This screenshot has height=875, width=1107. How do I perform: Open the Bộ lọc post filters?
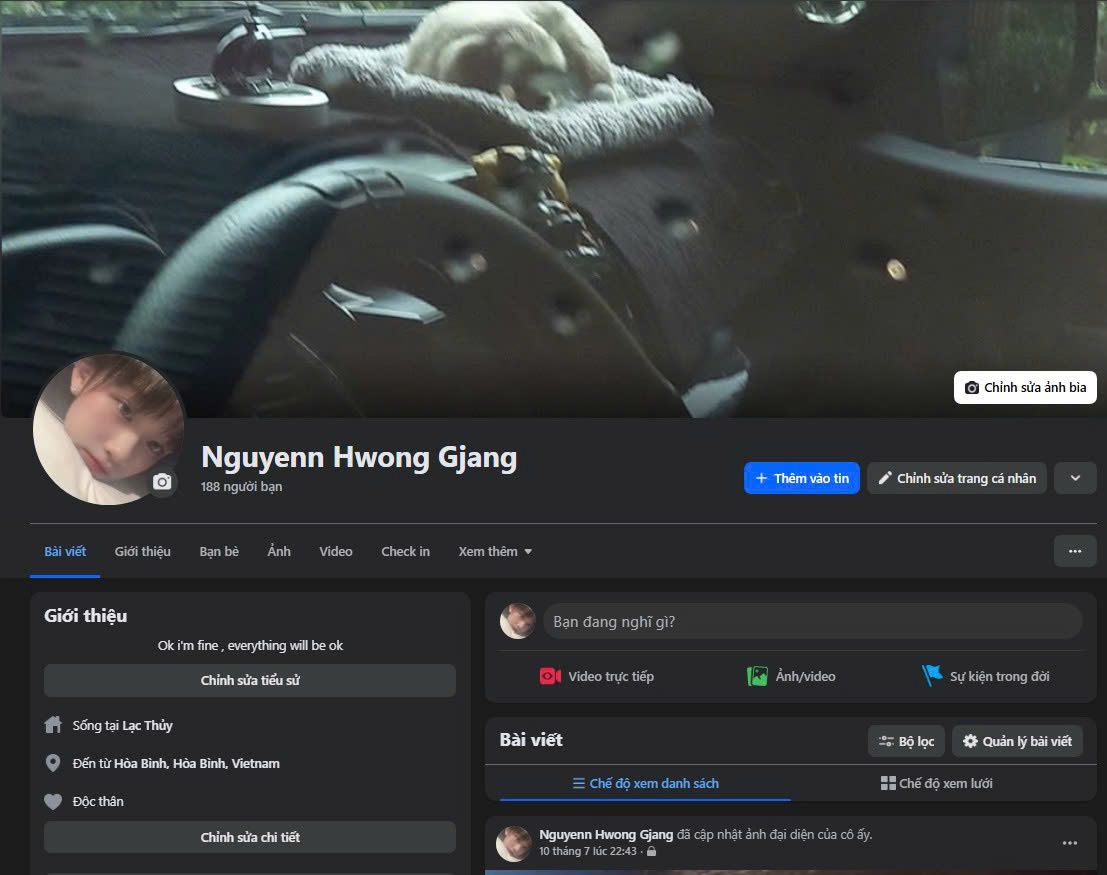pyautogui.click(x=906, y=741)
